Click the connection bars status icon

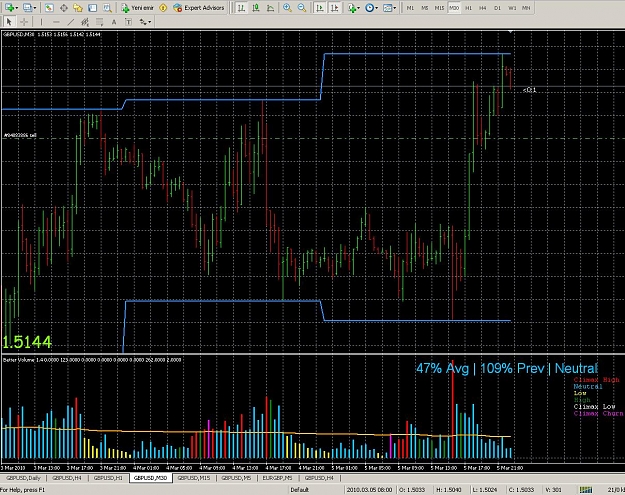pos(586,490)
